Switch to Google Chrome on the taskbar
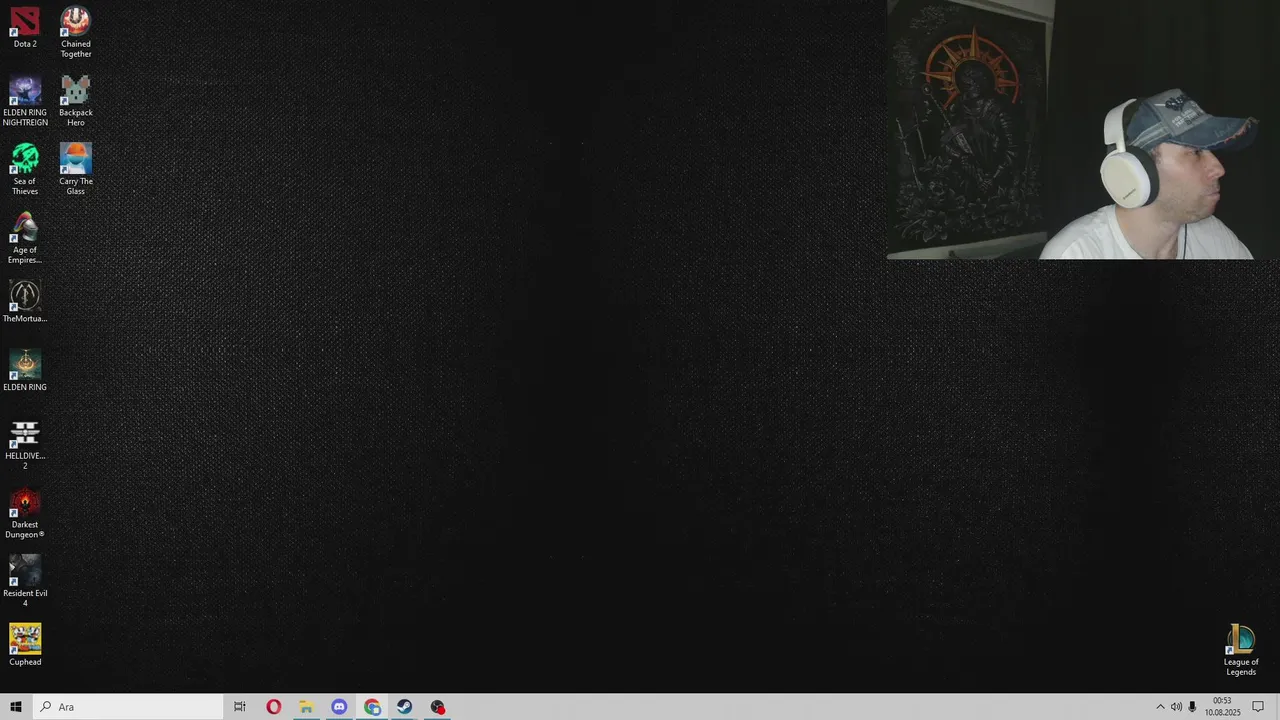The width and height of the screenshot is (1280, 720). point(372,707)
